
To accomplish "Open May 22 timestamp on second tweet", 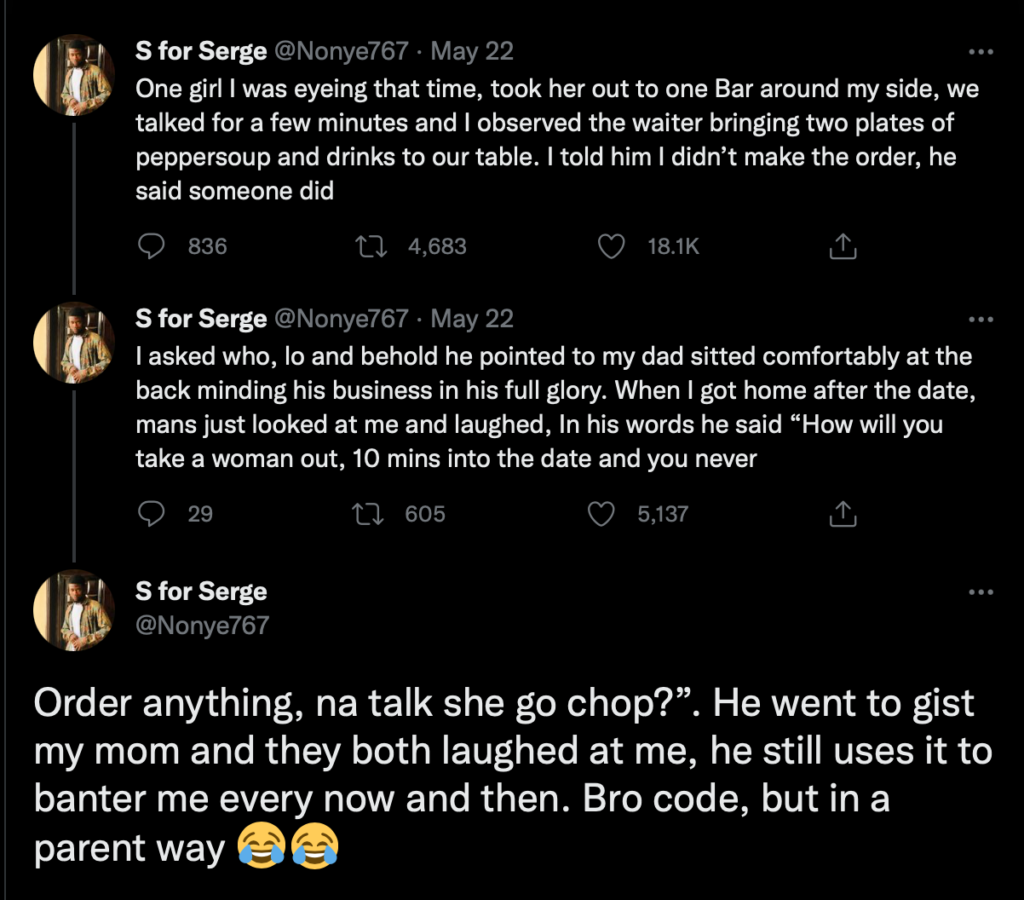I will 472,319.
